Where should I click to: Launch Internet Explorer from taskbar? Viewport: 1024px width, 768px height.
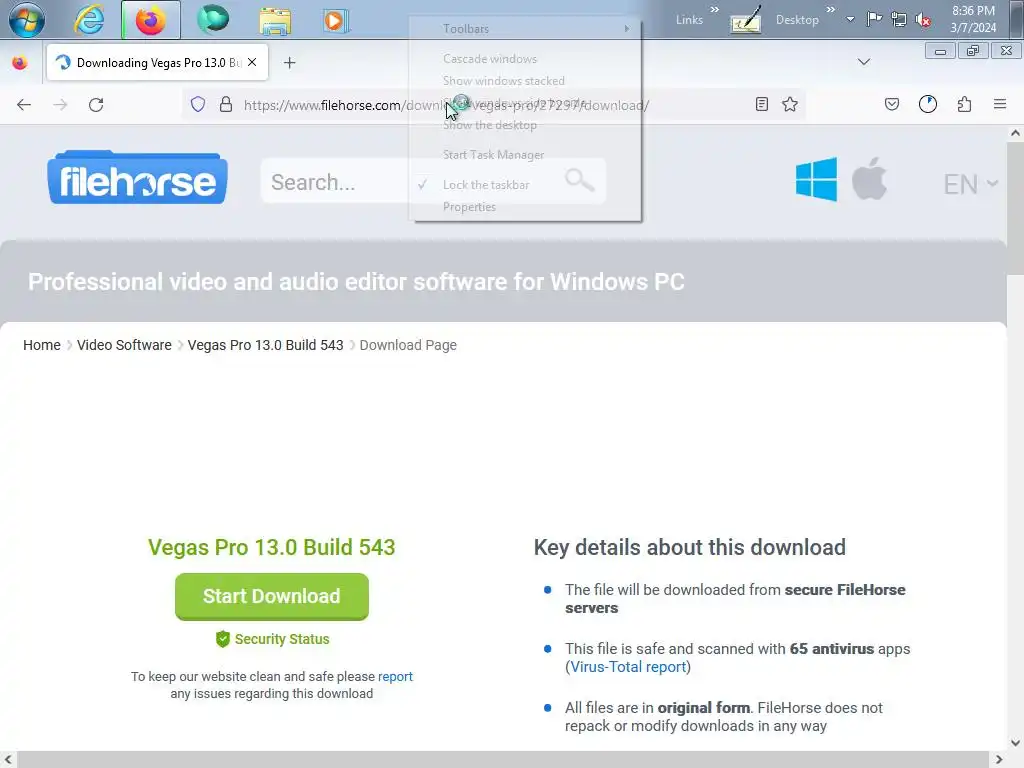[89, 20]
